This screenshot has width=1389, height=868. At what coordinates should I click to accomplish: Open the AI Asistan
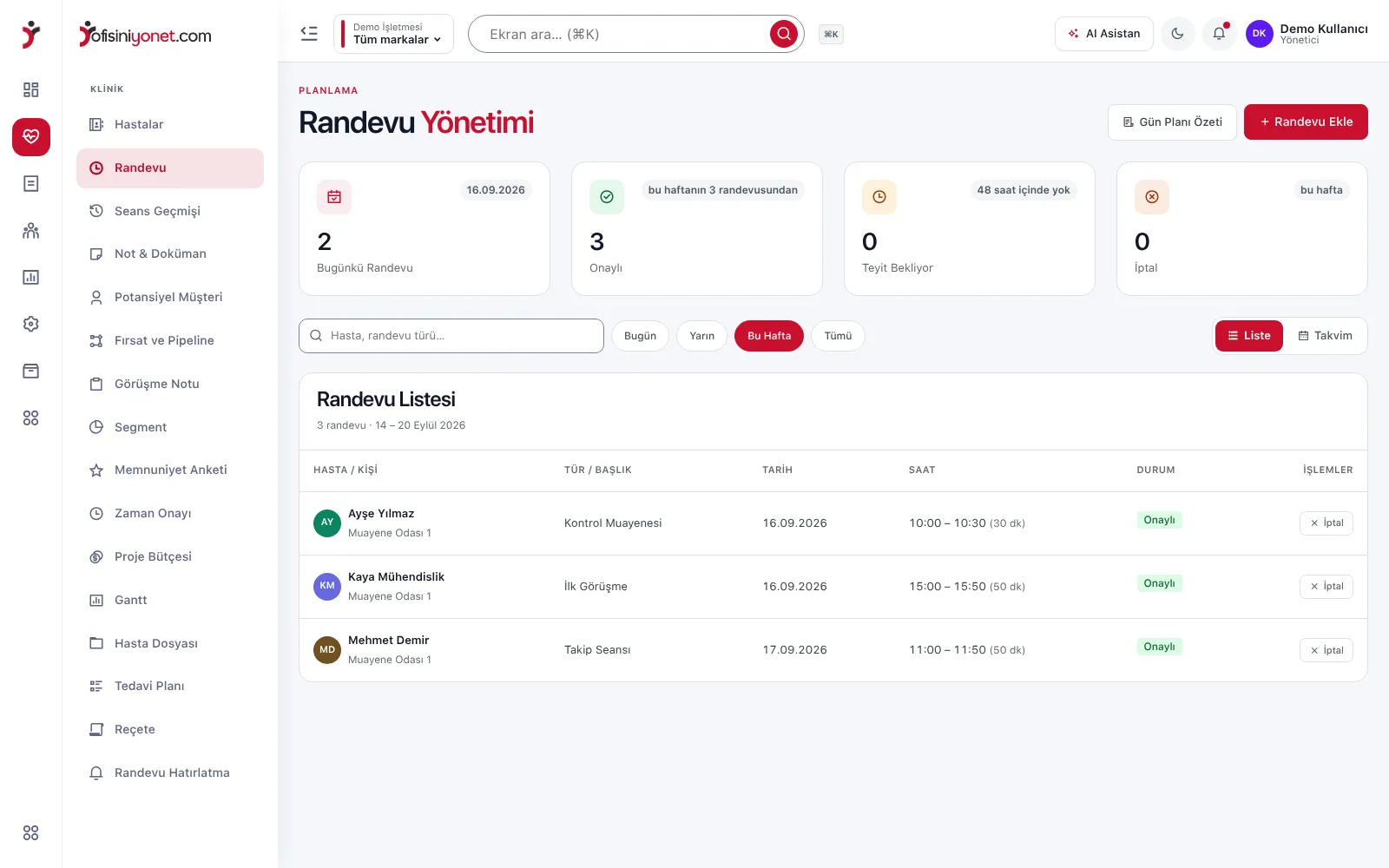pyautogui.click(x=1104, y=34)
